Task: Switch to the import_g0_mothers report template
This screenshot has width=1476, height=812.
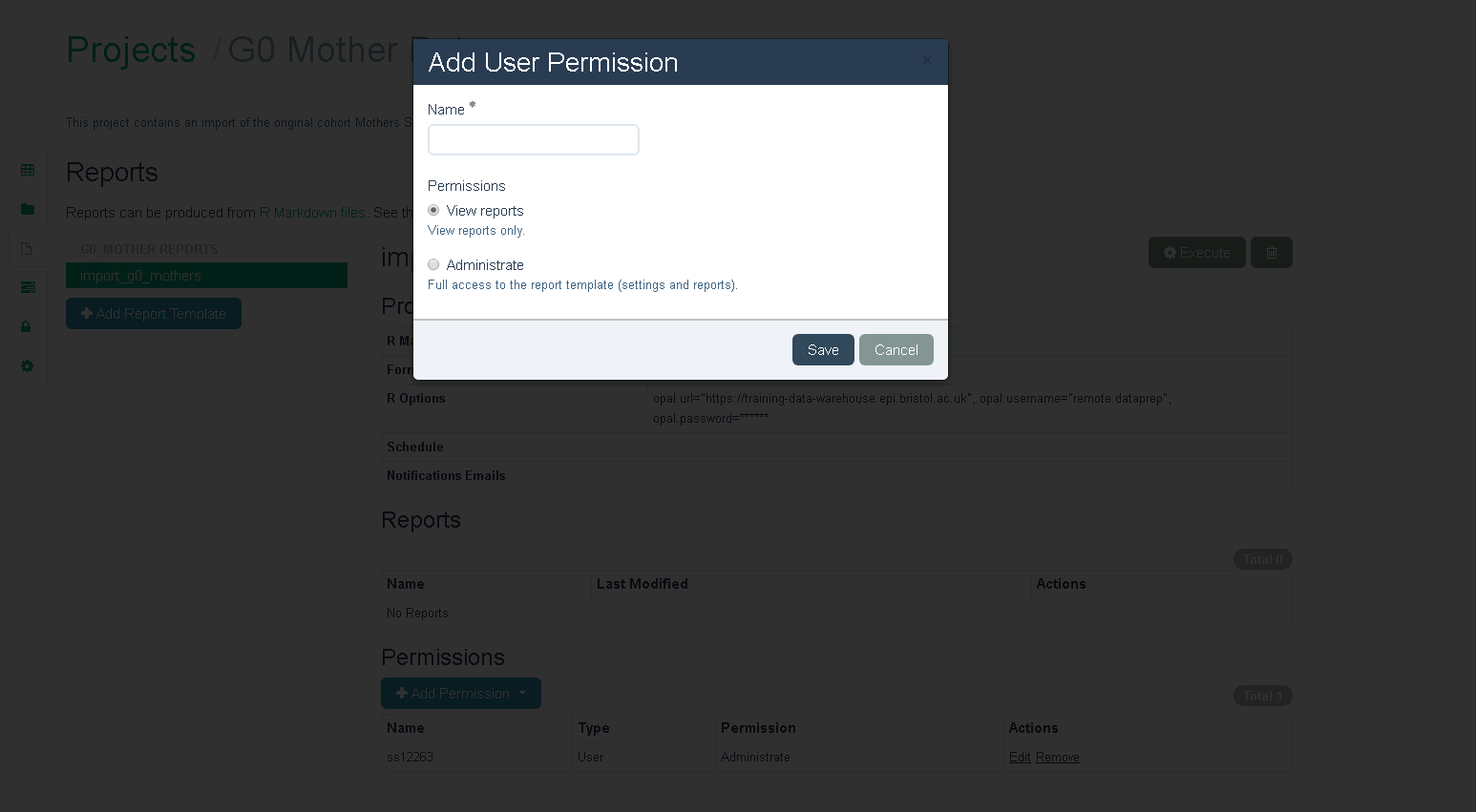Action: (206, 275)
